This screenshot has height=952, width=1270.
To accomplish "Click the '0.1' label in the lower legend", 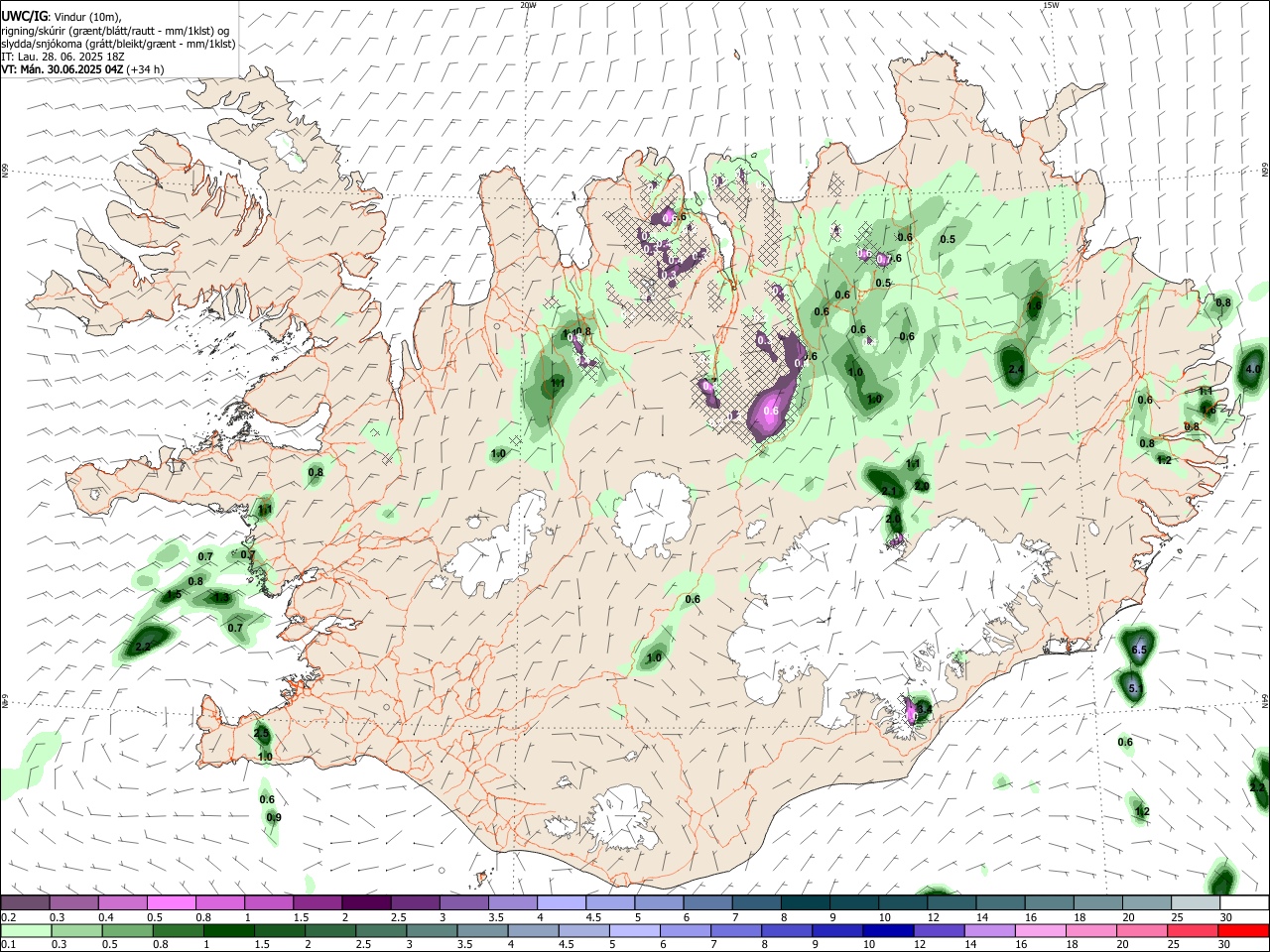I will (x=9, y=945).
